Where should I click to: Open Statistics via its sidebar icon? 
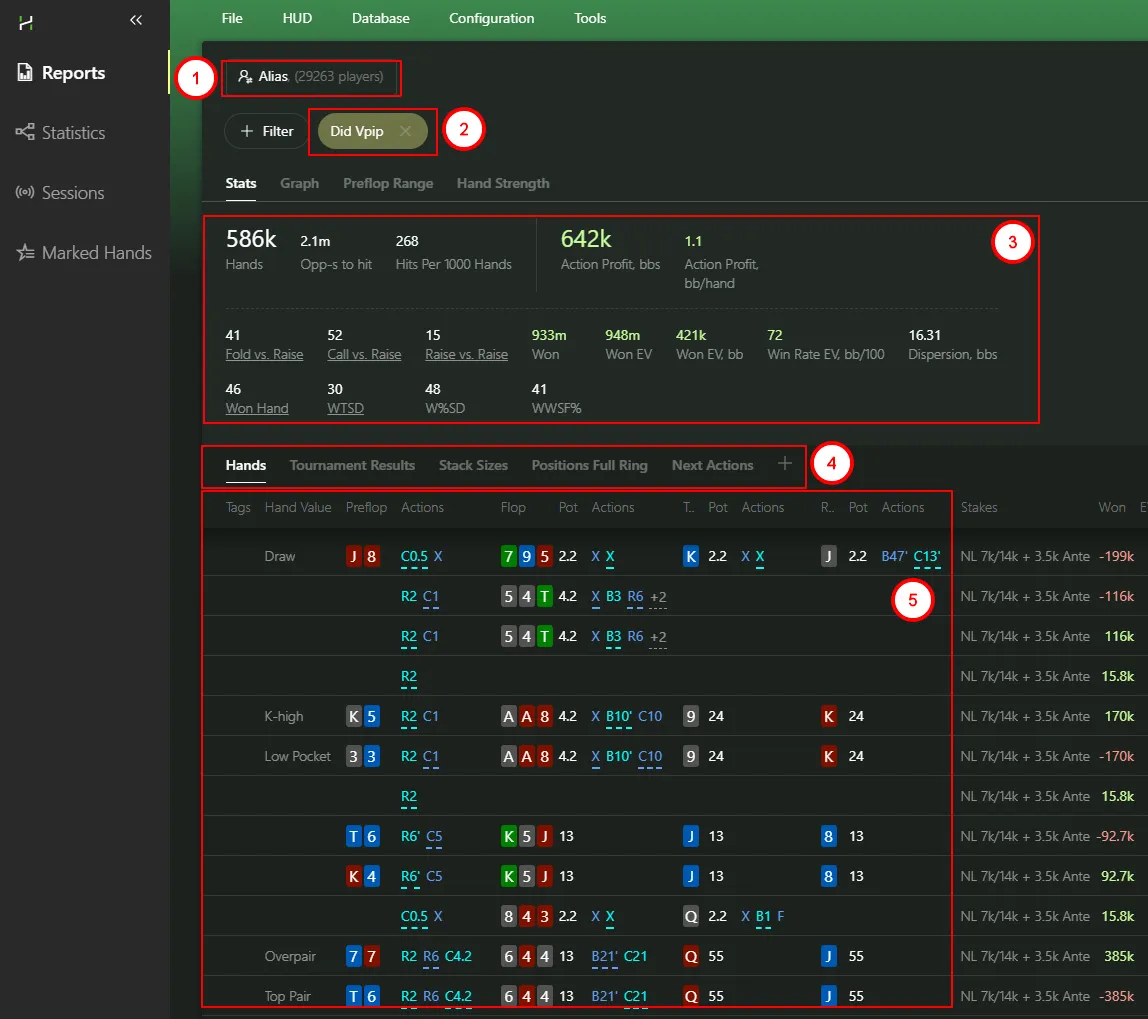click(x=26, y=133)
